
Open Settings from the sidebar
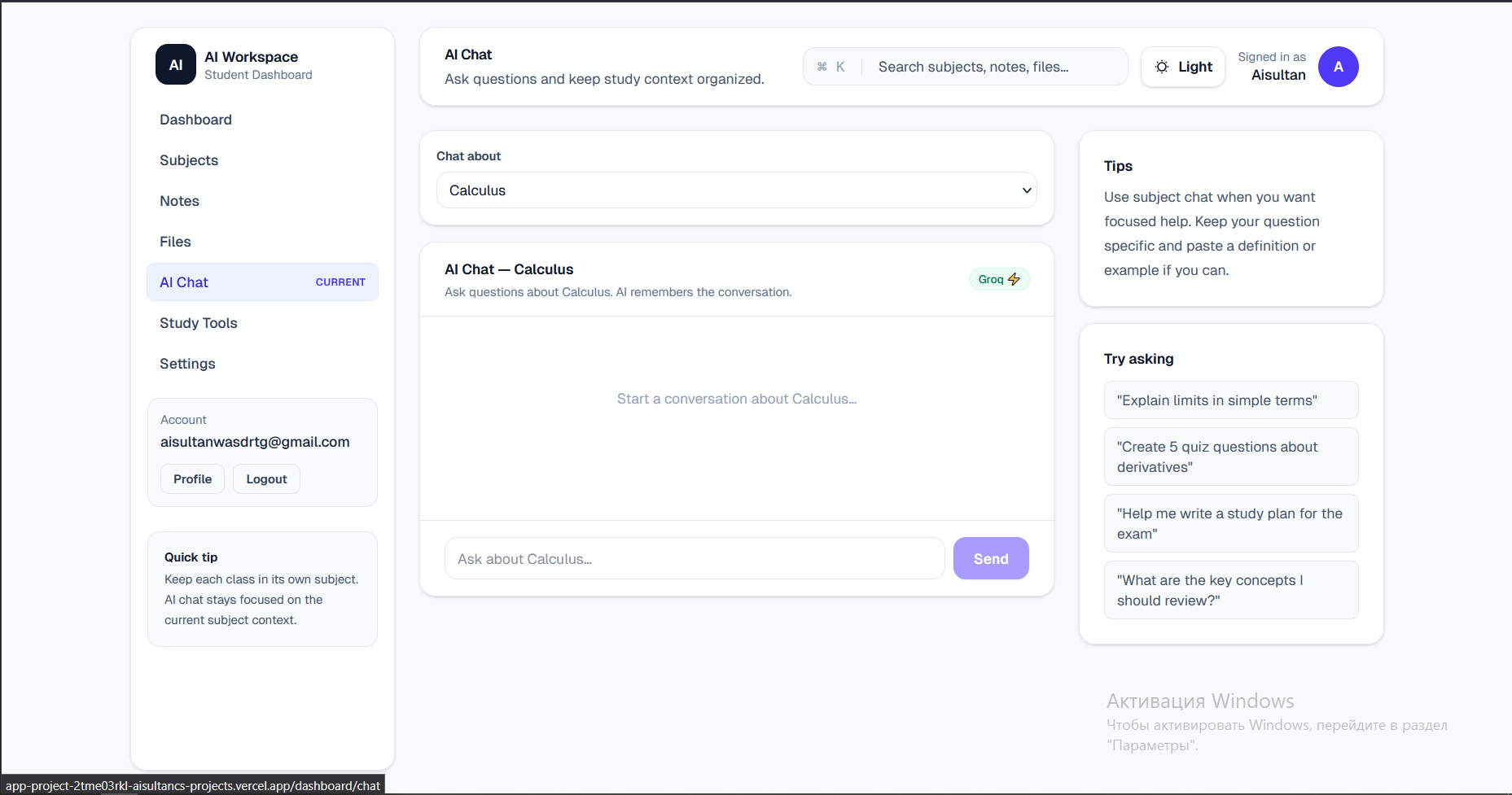[187, 364]
